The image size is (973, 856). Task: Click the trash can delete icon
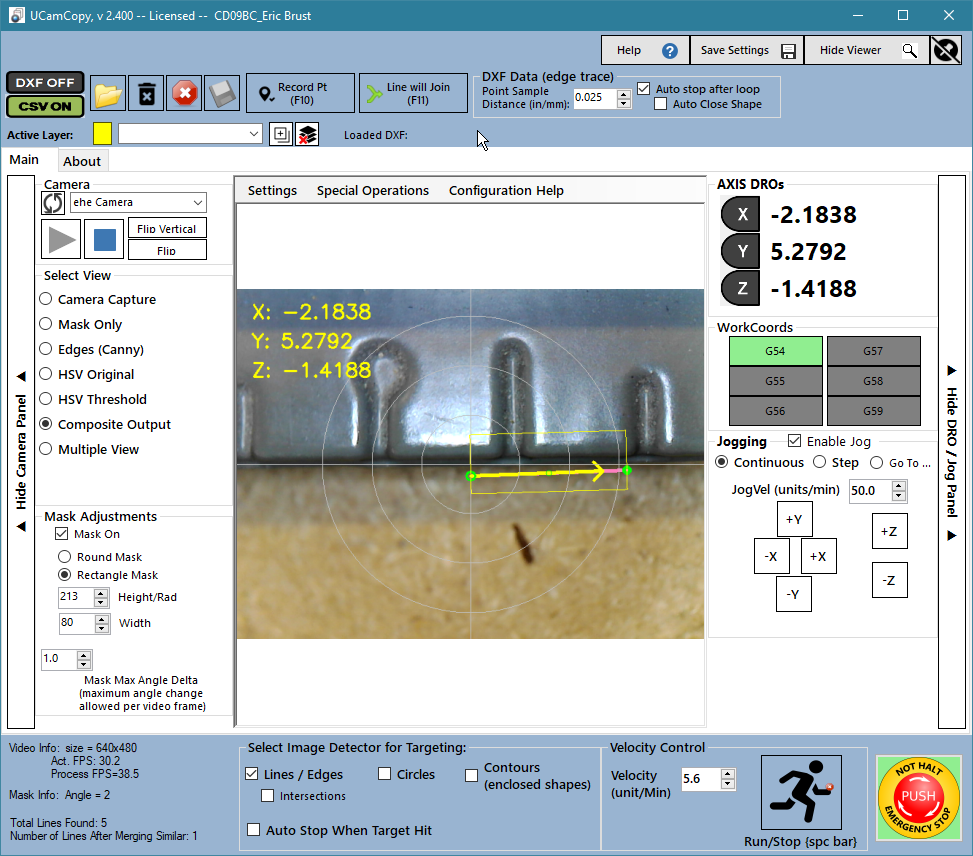146,94
